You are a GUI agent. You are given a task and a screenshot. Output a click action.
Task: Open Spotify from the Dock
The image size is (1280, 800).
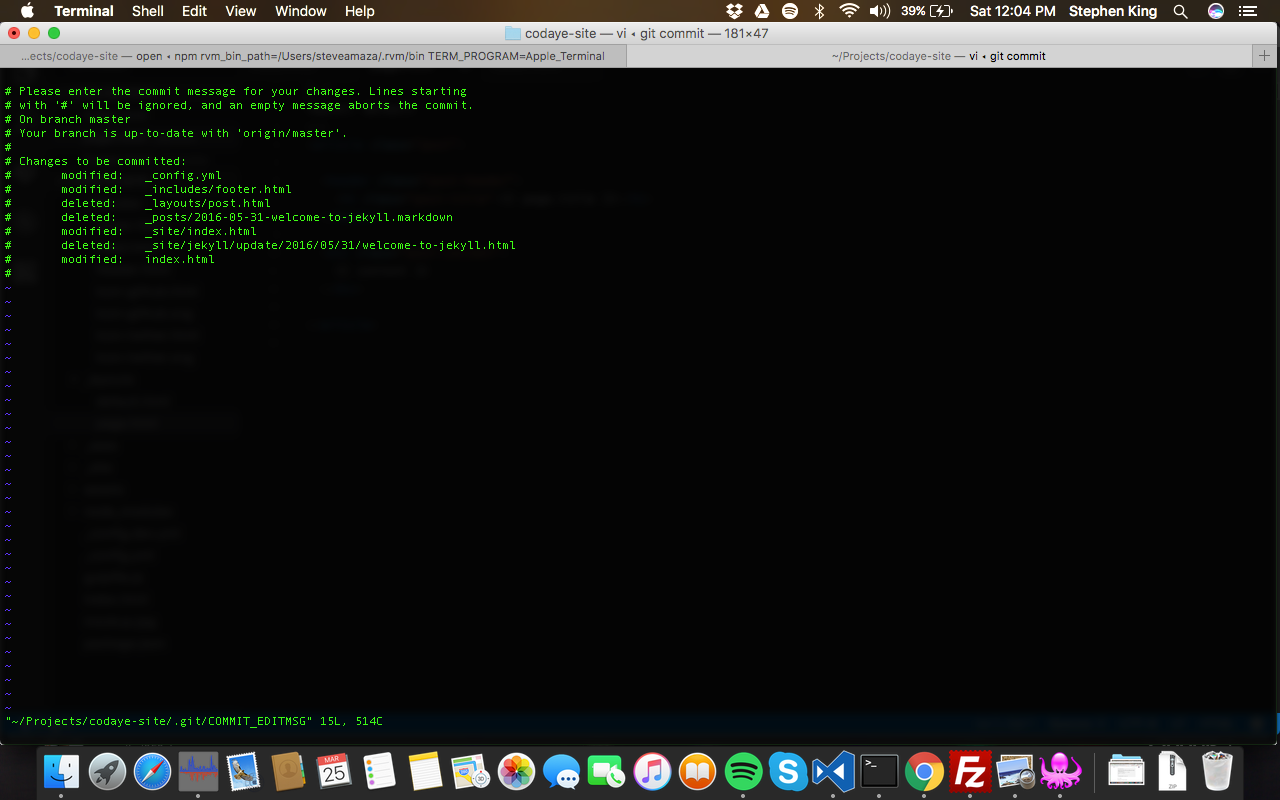click(x=743, y=771)
